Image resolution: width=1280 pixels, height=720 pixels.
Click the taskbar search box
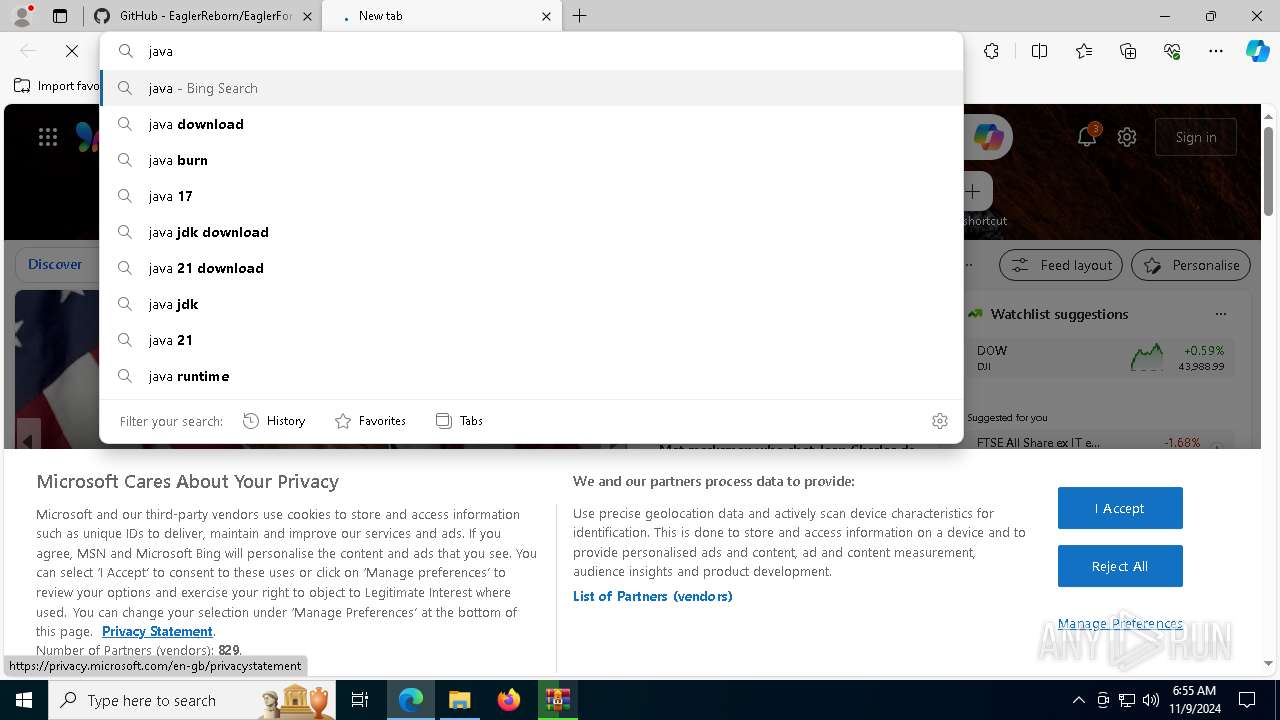pos(193,700)
